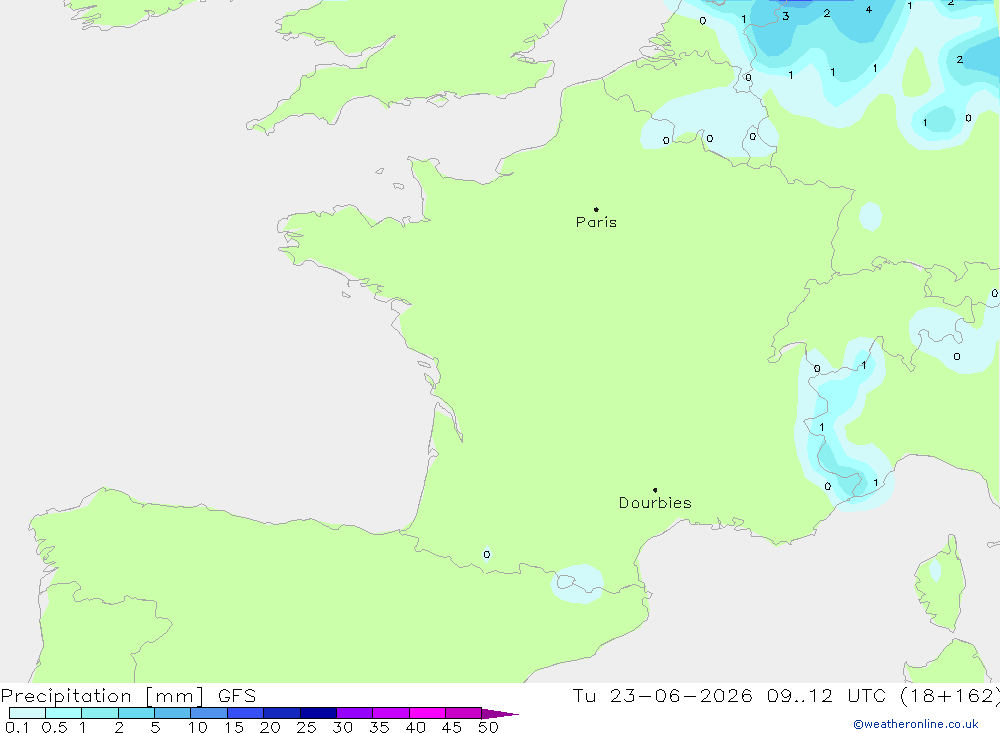Click the 2–5 mm legend swatch
Viewport: 1000px width, 733px height.
click(x=136, y=713)
